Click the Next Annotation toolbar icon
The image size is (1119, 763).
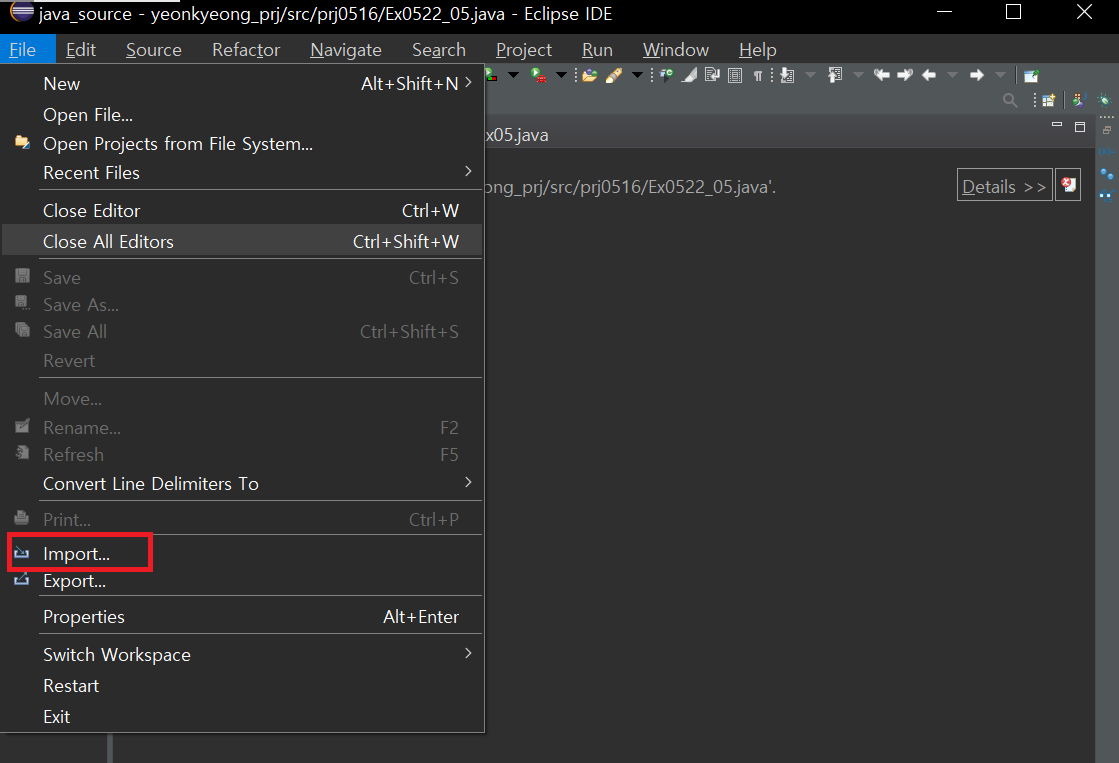787,75
